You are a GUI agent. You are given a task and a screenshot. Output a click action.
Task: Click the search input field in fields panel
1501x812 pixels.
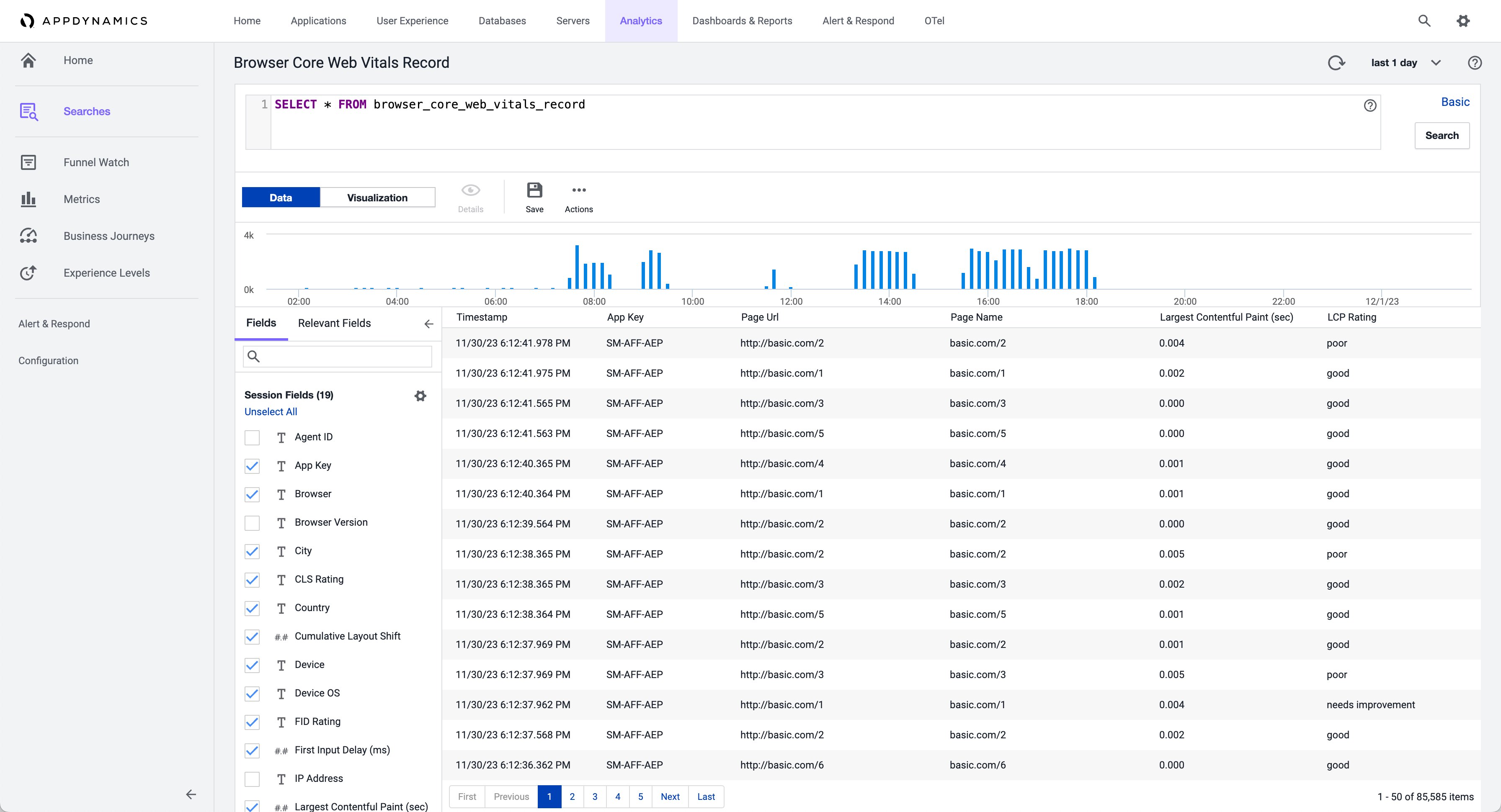[336, 357]
